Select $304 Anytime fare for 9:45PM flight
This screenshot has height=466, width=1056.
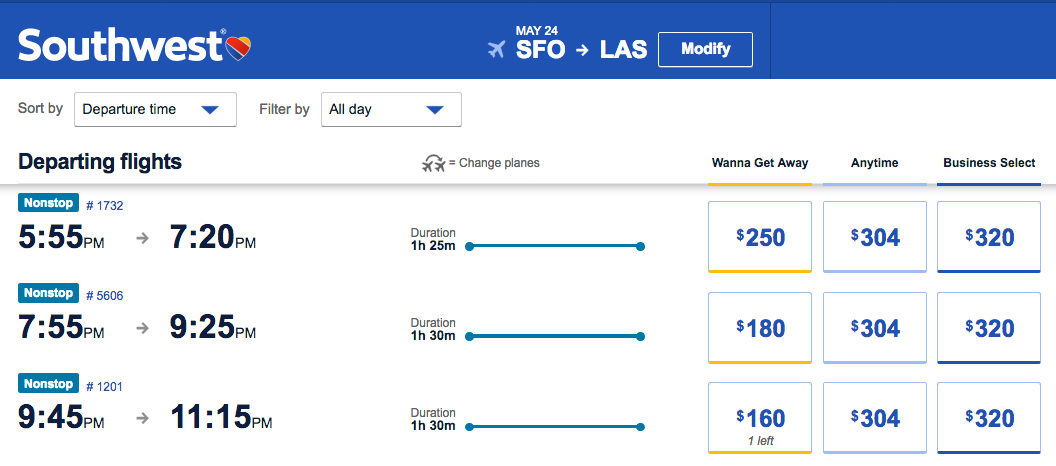(x=875, y=418)
